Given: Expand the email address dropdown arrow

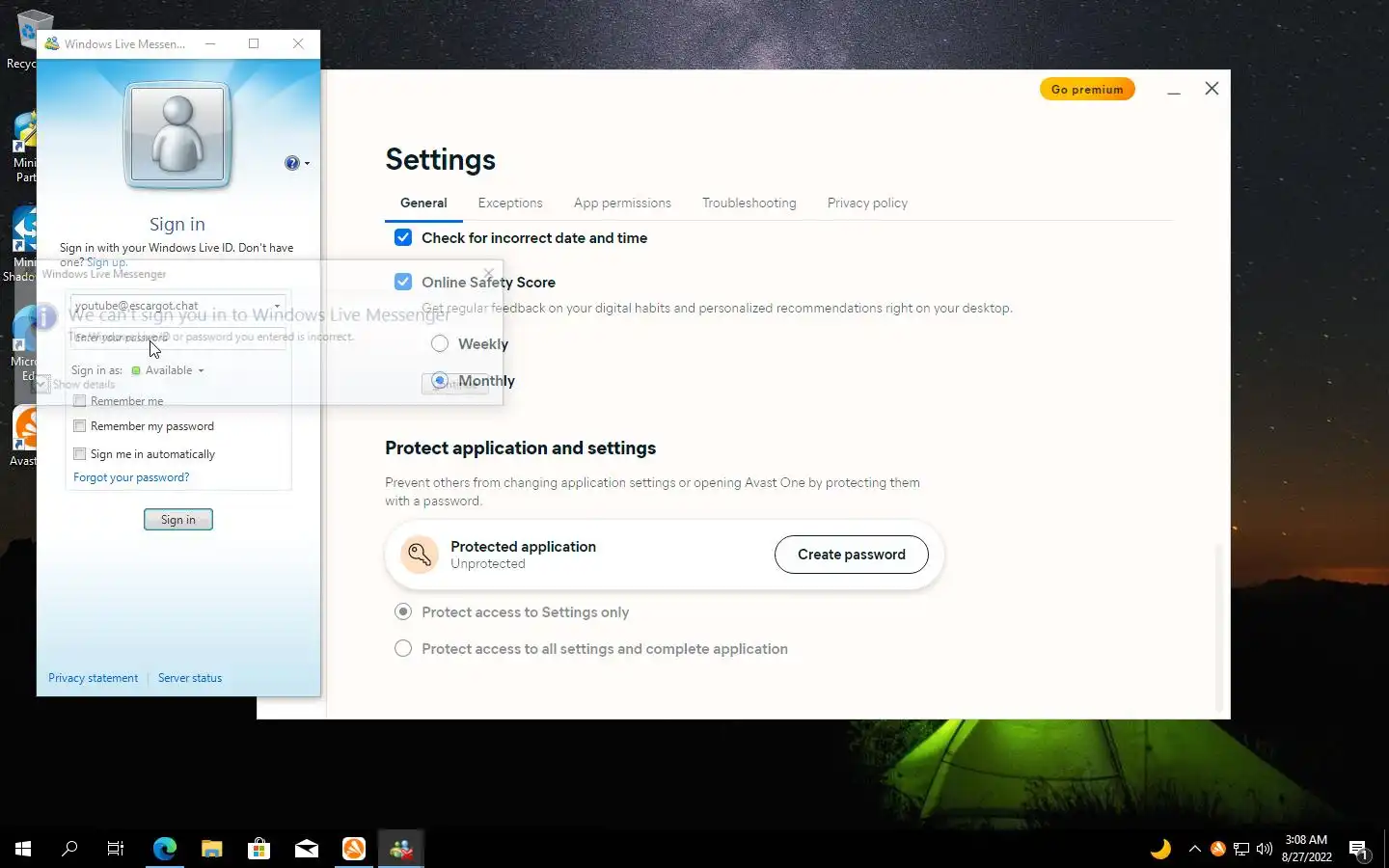Looking at the screenshot, I should coord(277,306).
